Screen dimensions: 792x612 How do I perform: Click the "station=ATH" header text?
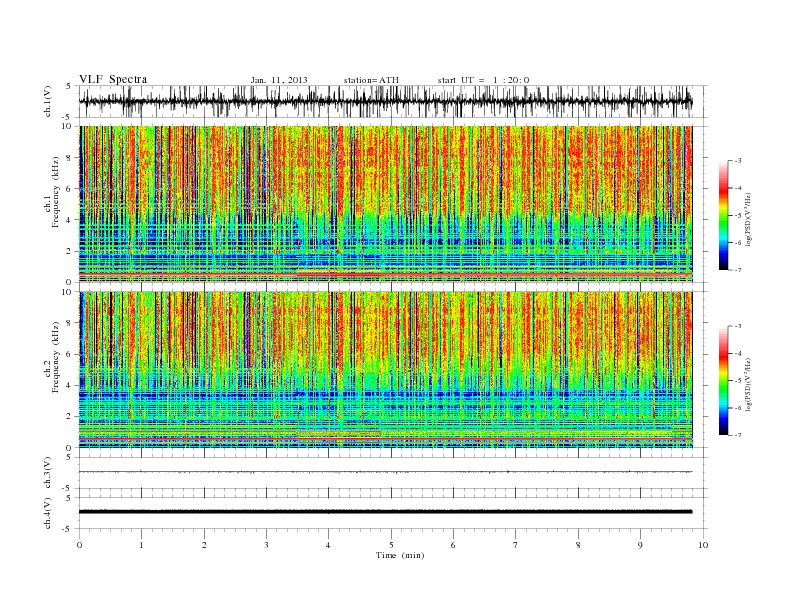pyautogui.click(x=371, y=80)
